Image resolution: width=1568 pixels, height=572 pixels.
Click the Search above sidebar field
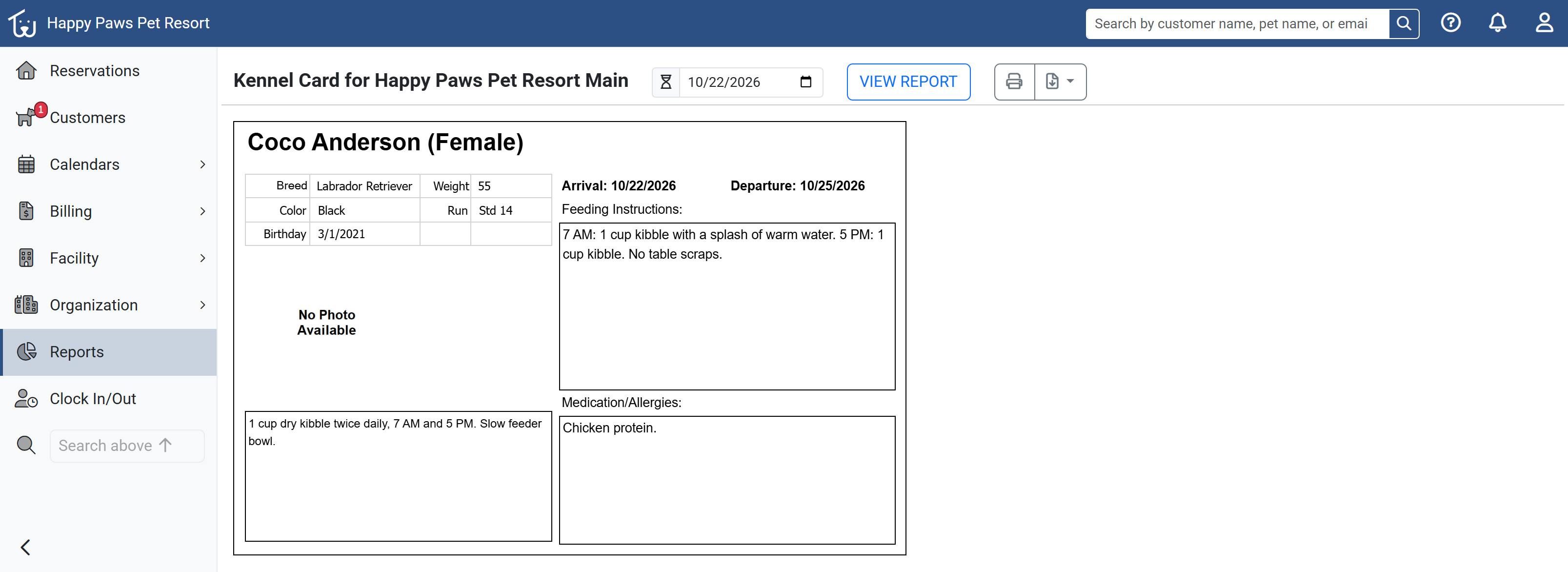pos(127,445)
